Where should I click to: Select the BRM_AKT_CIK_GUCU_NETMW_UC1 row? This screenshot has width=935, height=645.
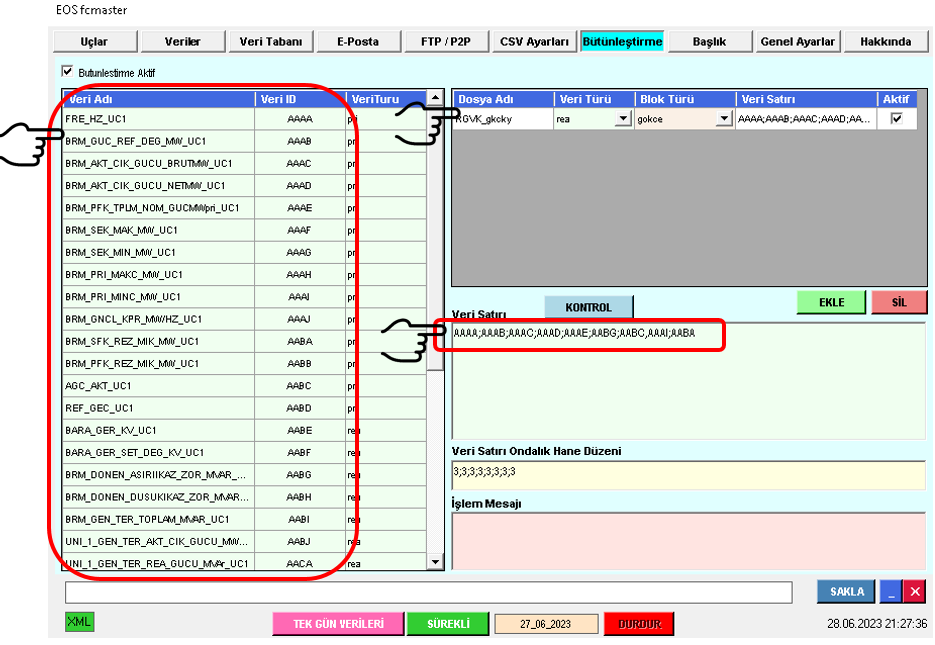tap(244, 185)
